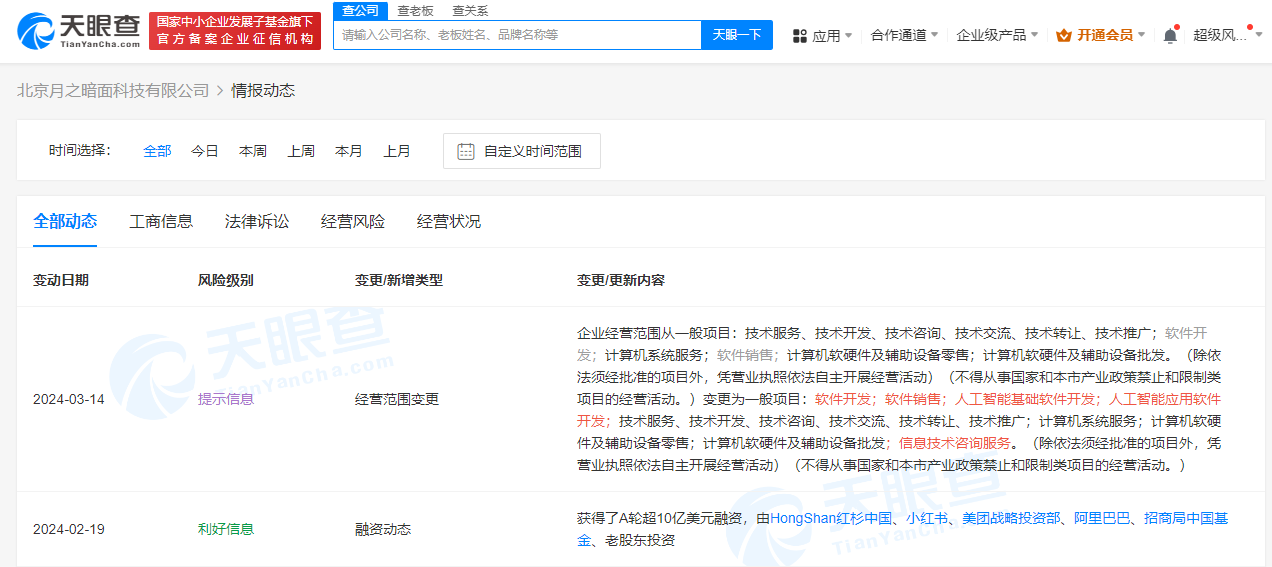Open the 超级风... account dropdown

coord(1226,35)
